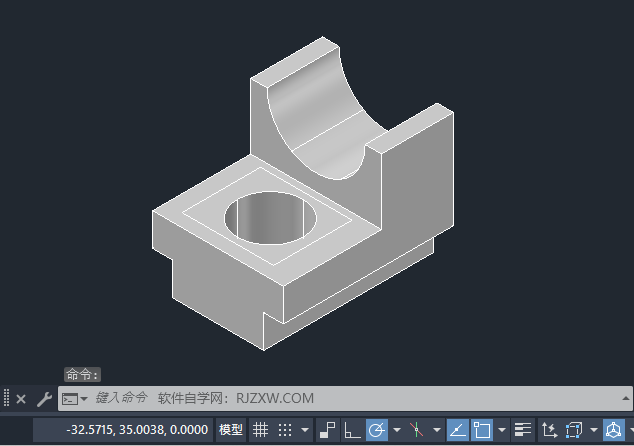
Task: Expand polar tracking angle dropdown
Action: 396,430
